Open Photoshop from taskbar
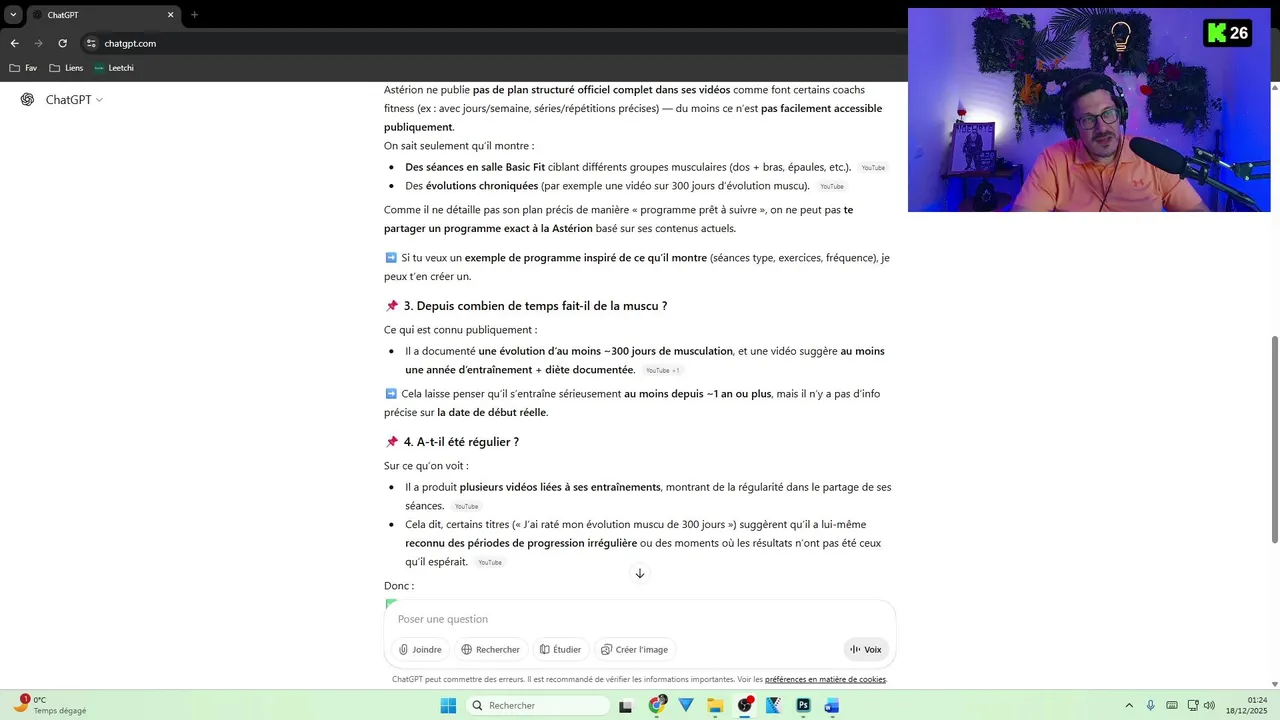1280x720 pixels. pos(803,705)
